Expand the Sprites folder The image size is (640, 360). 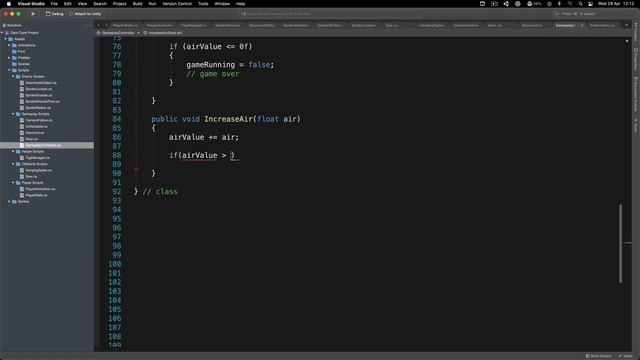(x=9, y=202)
